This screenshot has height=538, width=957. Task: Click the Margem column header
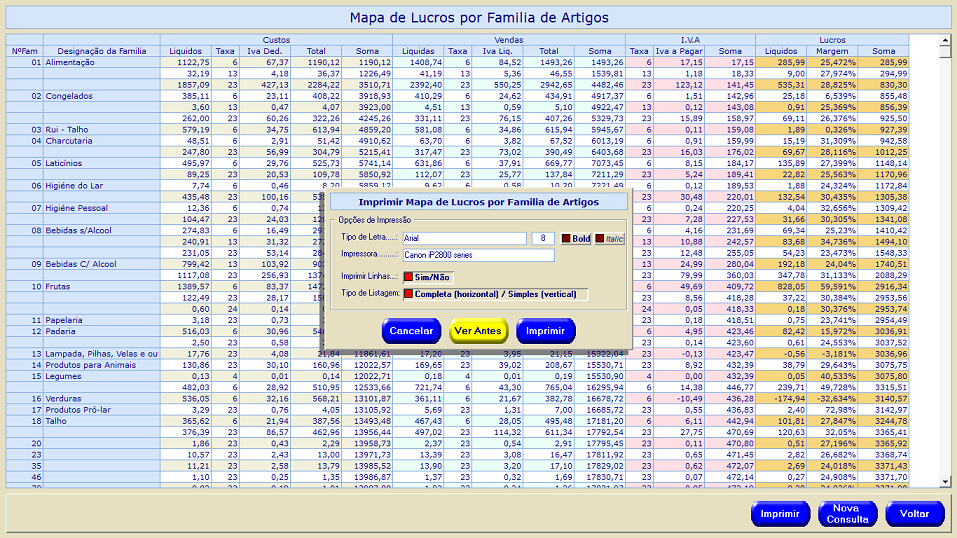pyautogui.click(x=832, y=51)
